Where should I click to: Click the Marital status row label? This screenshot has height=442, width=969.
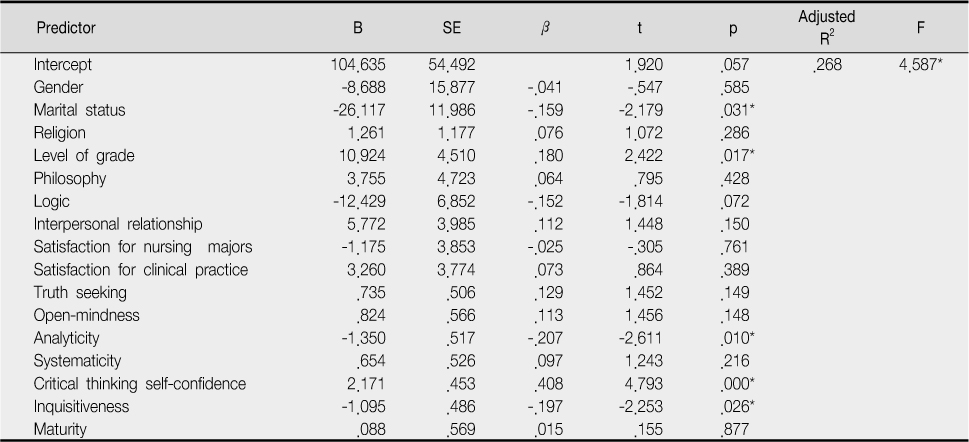click(x=79, y=110)
